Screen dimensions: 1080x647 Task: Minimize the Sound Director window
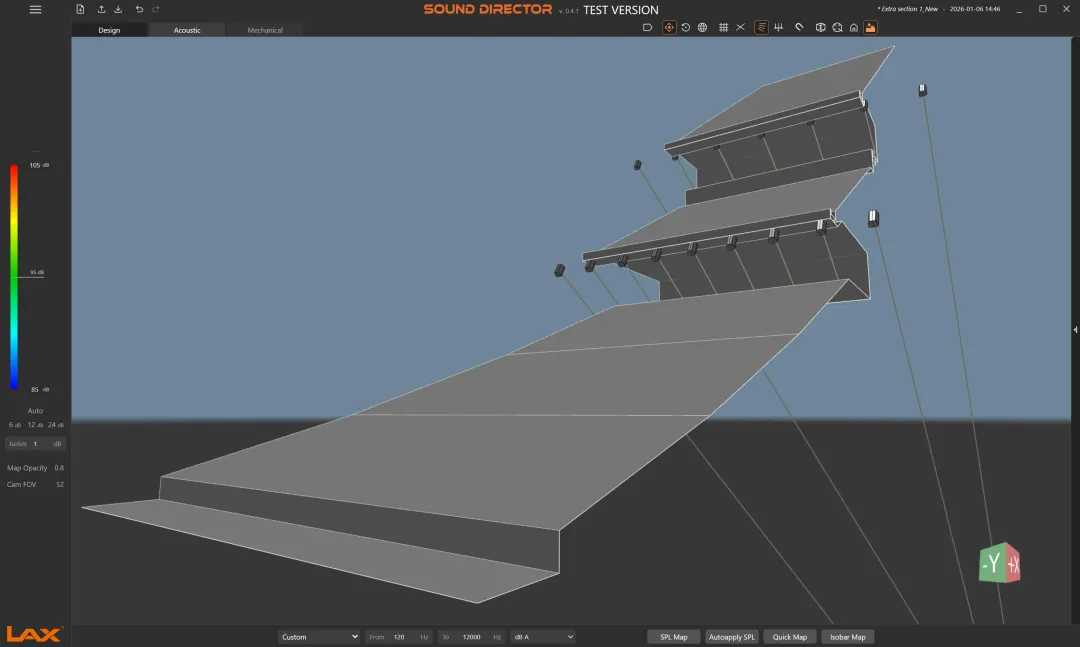coord(1019,10)
